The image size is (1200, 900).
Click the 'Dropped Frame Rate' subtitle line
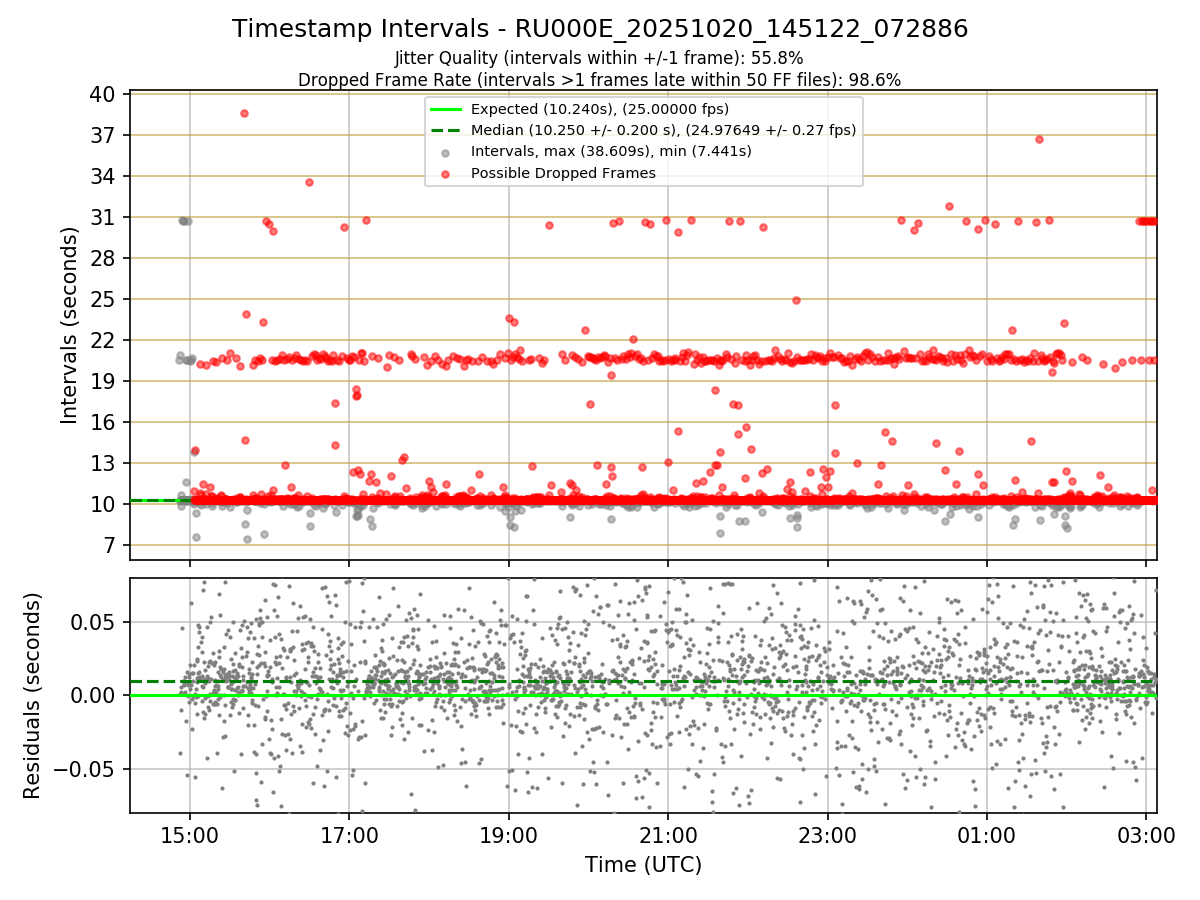pyautogui.click(x=599, y=80)
